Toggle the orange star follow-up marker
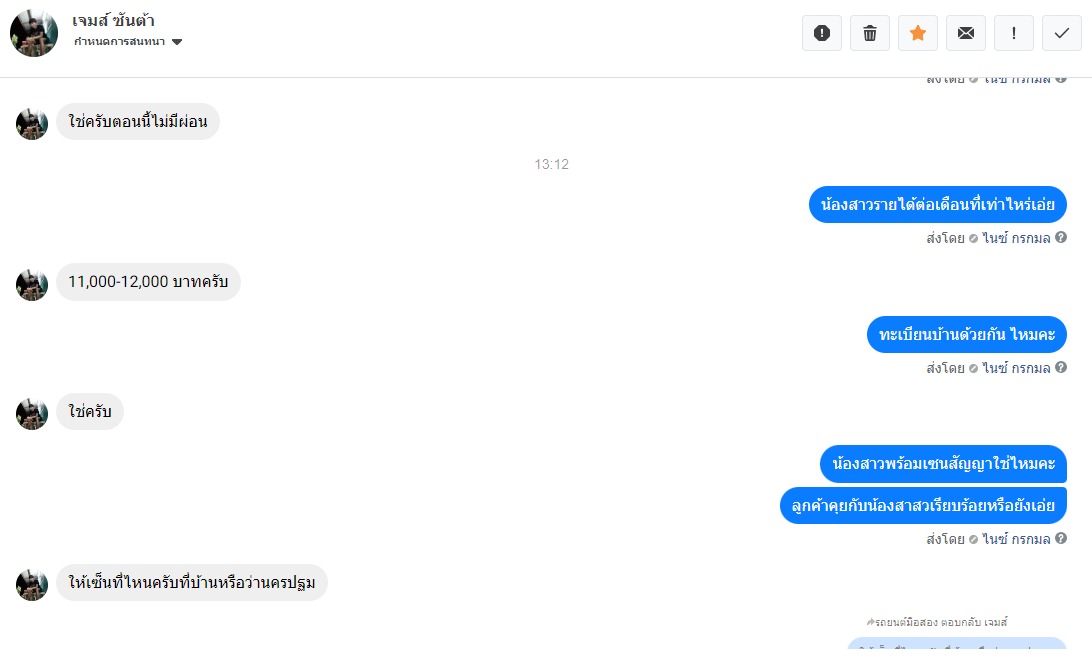This screenshot has height=656, width=1092. pos(918,33)
